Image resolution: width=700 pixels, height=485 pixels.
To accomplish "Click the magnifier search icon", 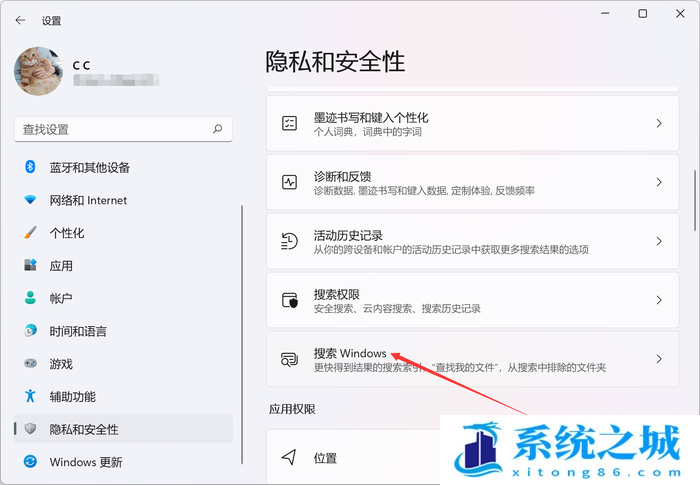I will click(217, 129).
